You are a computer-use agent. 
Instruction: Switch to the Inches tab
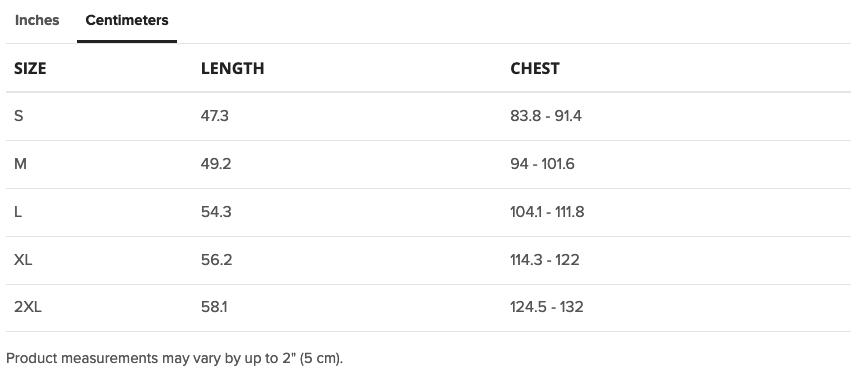click(x=37, y=20)
